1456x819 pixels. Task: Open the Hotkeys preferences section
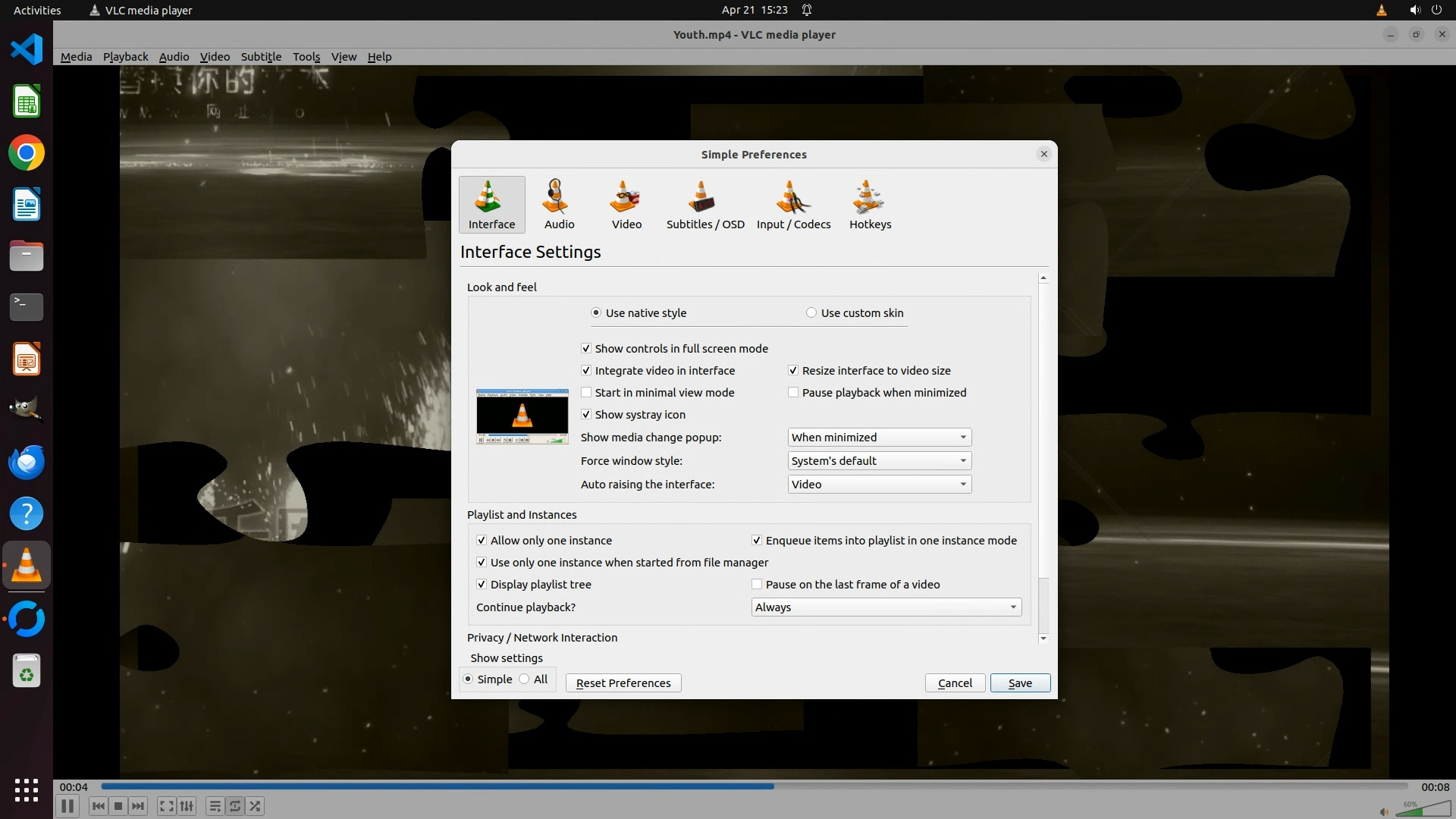(x=870, y=205)
